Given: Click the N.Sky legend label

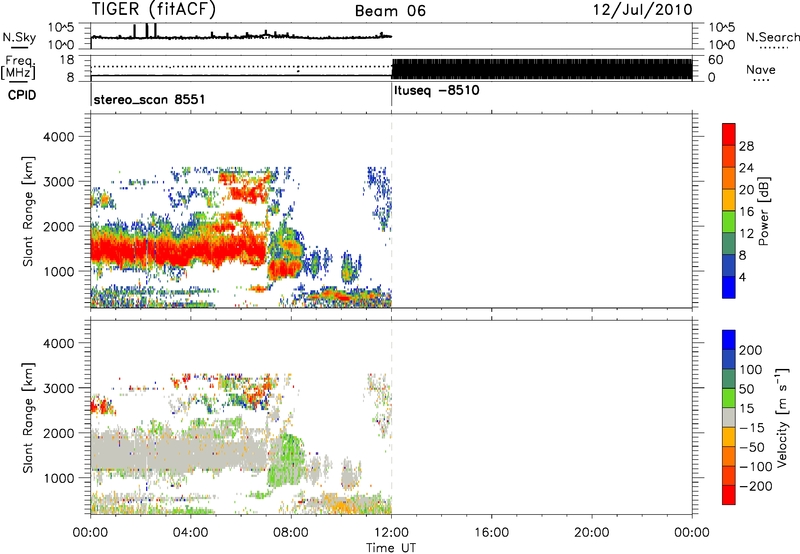Looking at the screenshot, I should coord(19,37).
